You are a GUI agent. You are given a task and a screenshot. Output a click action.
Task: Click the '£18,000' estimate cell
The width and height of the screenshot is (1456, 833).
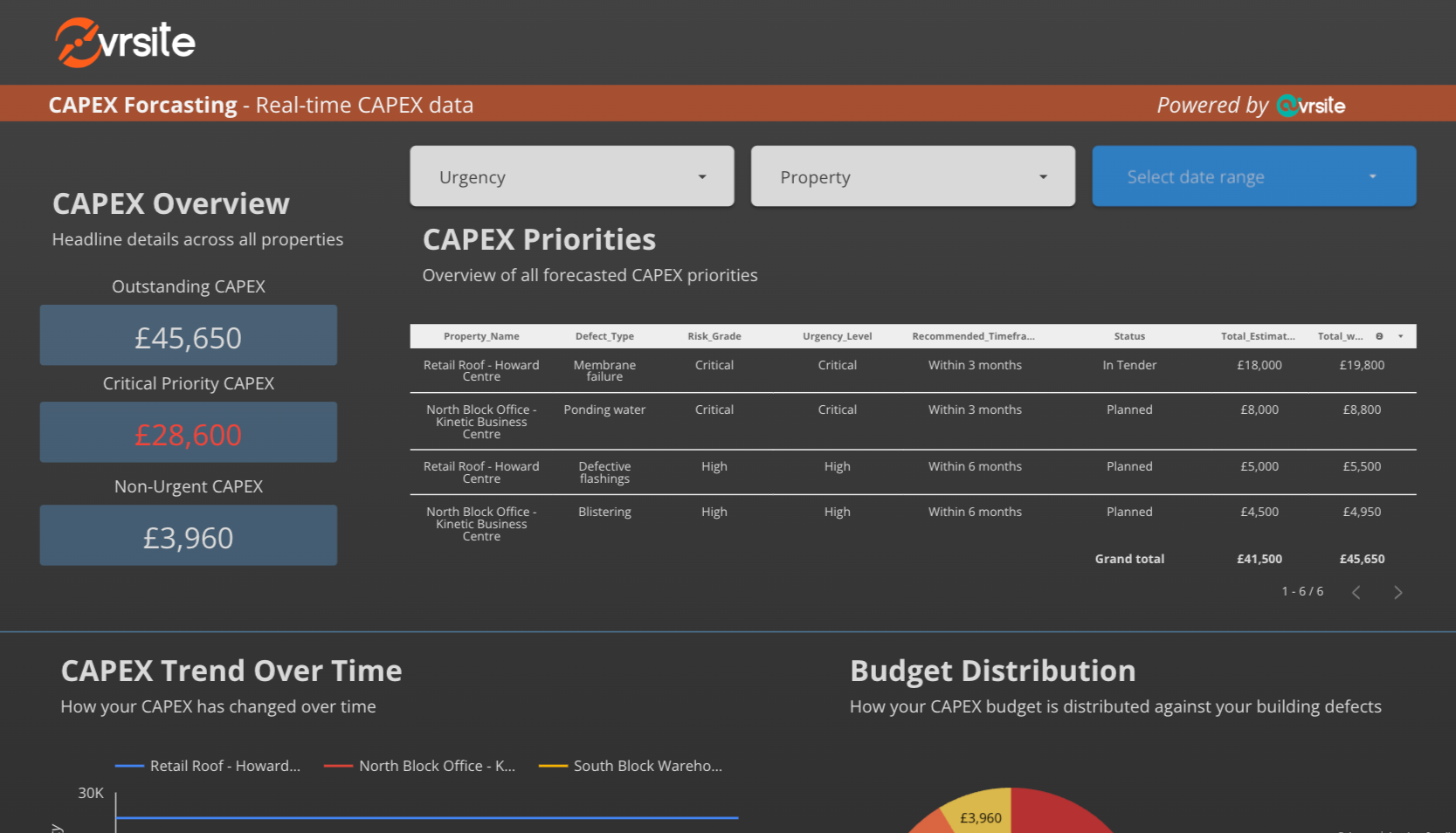(x=1259, y=365)
